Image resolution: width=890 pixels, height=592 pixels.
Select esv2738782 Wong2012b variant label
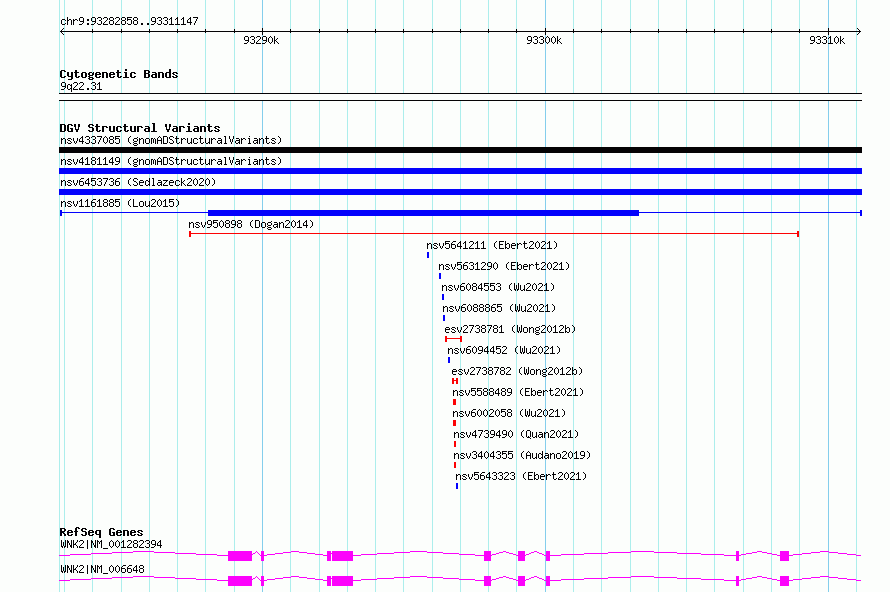click(x=517, y=371)
